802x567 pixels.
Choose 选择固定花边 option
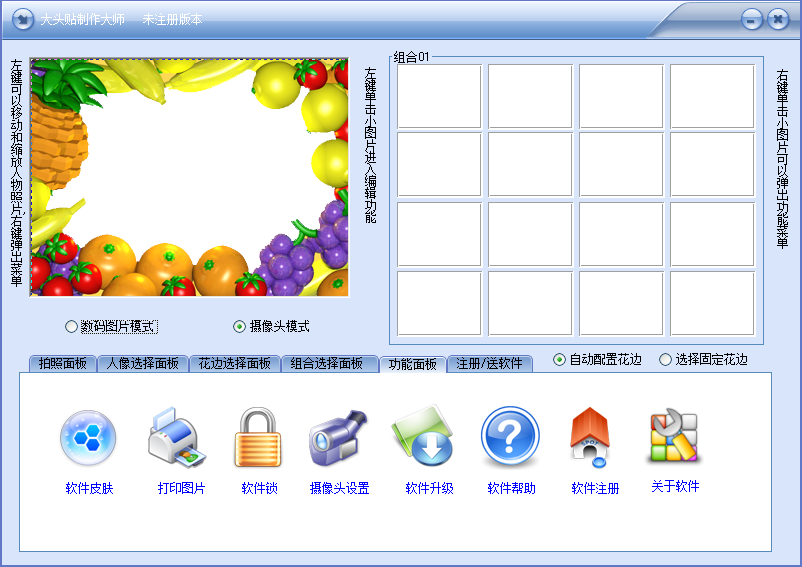666,360
